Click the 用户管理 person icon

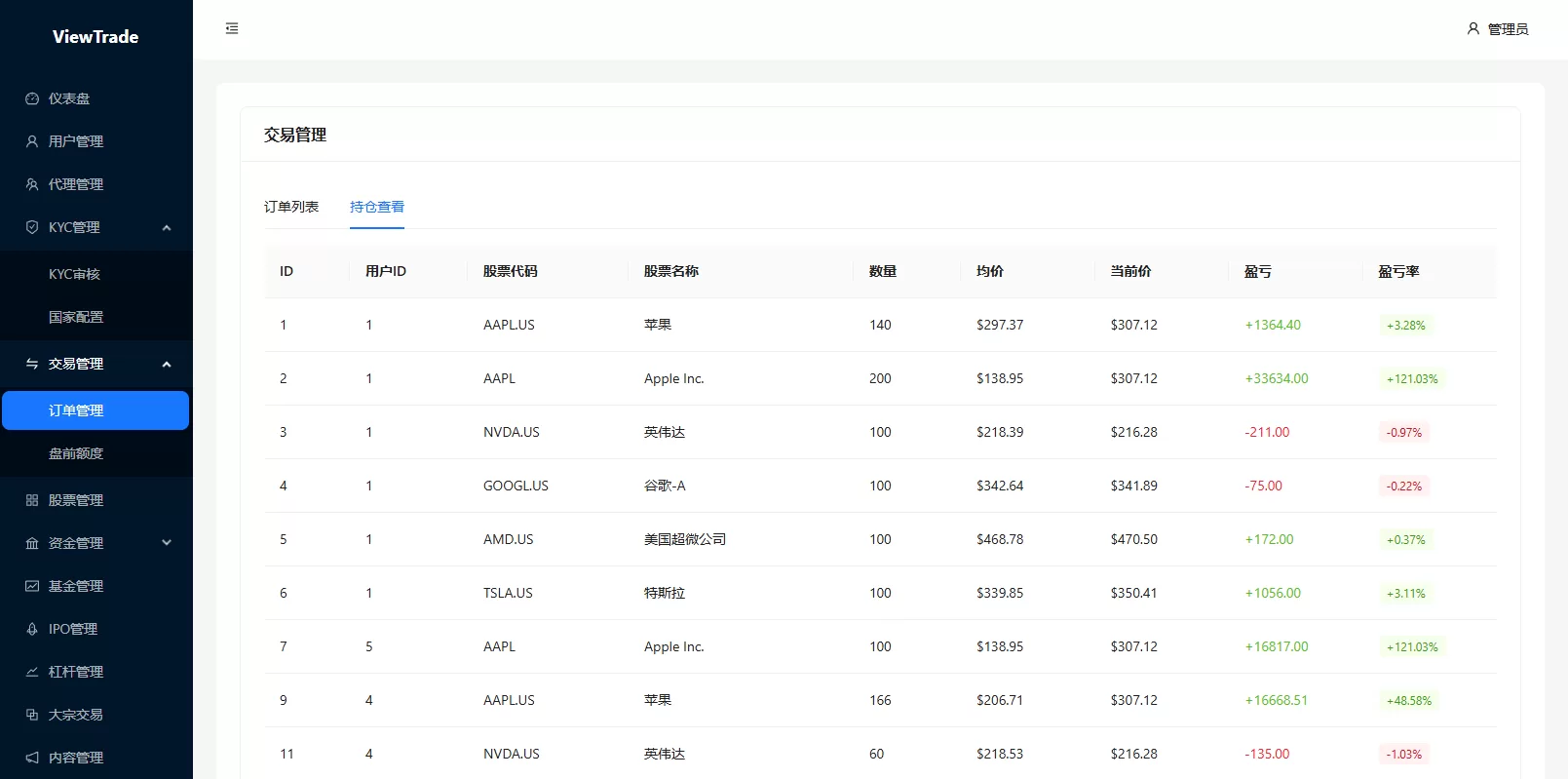pos(32,141)
